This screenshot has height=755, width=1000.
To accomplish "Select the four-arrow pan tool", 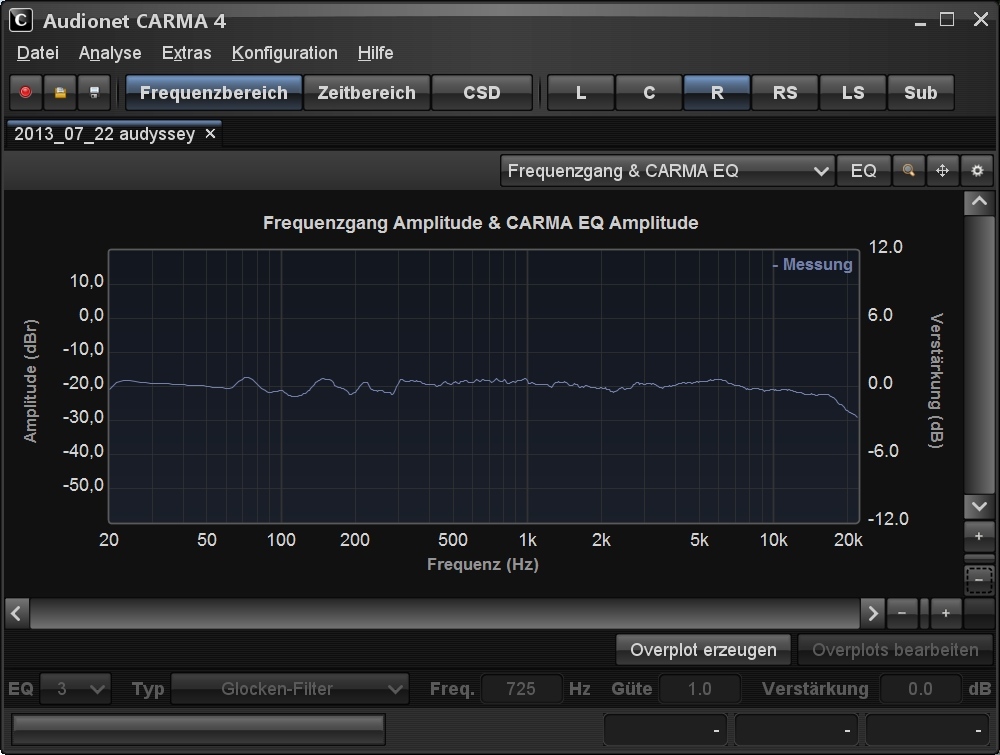I will 942,171.
